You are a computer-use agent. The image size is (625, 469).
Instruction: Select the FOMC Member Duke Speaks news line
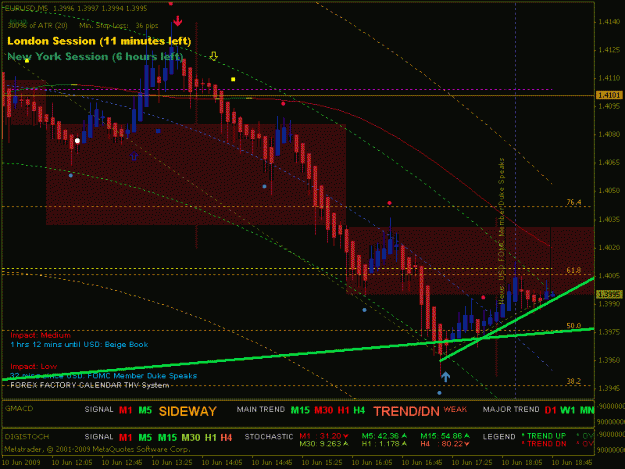click(103, 376)
